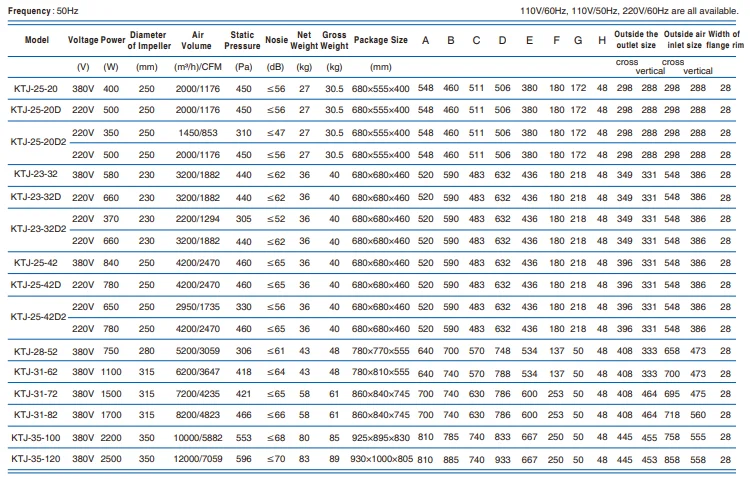The image size is (750, 479).
Task: Click the 10000/5882 air volume value
Action: [198, 438]
